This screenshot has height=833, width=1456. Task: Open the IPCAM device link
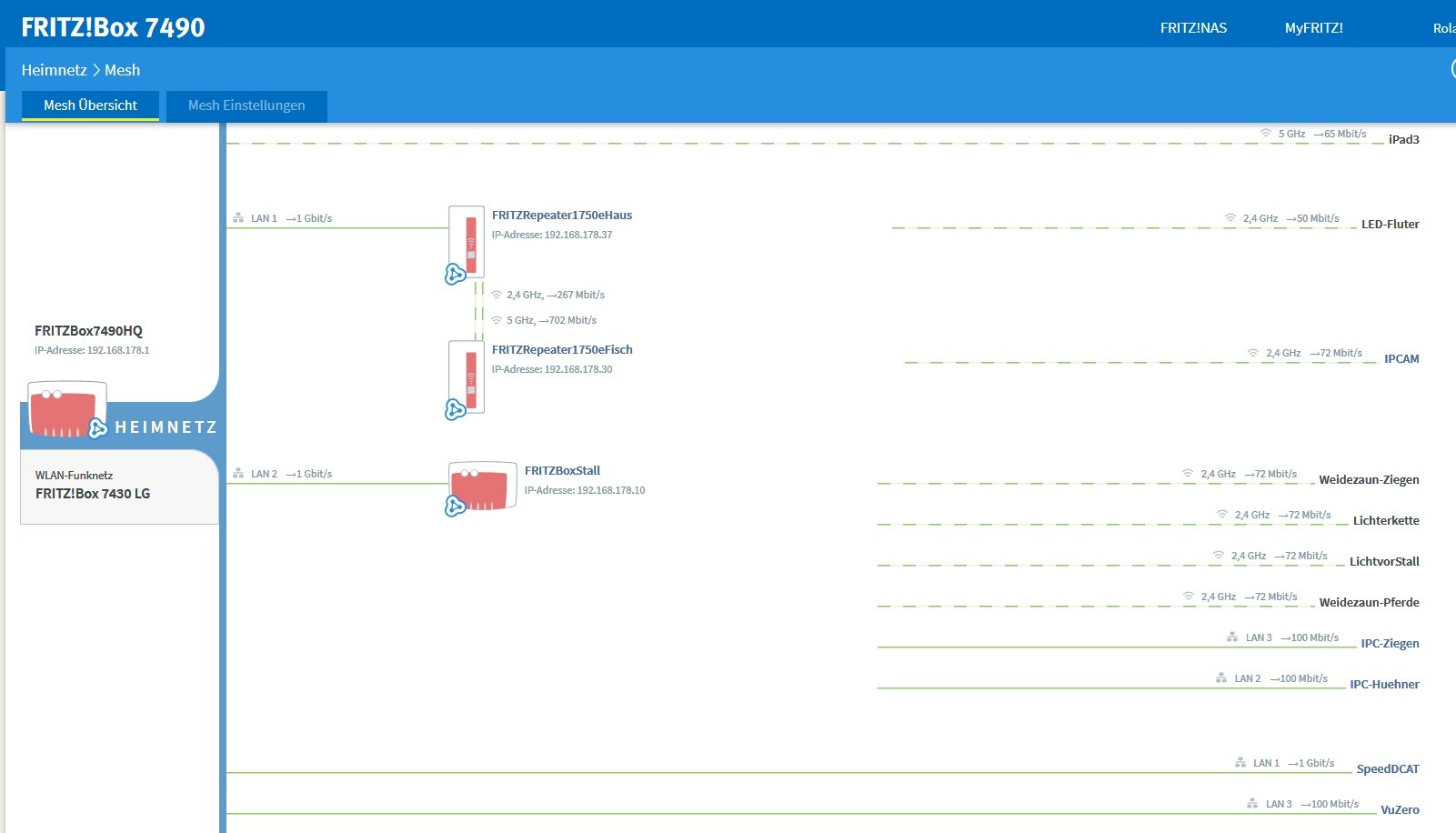click(1401, 358)
